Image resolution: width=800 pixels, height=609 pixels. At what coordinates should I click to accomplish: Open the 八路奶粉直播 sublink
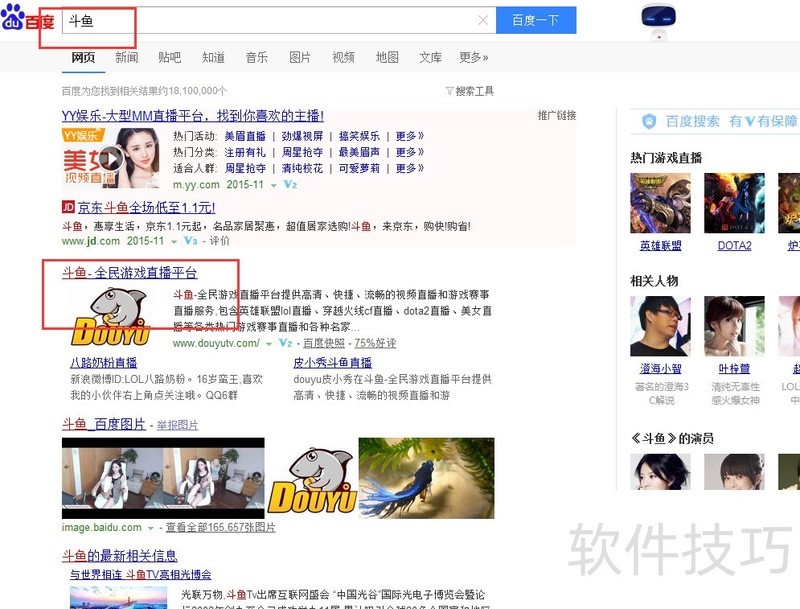tap(104, 363)
